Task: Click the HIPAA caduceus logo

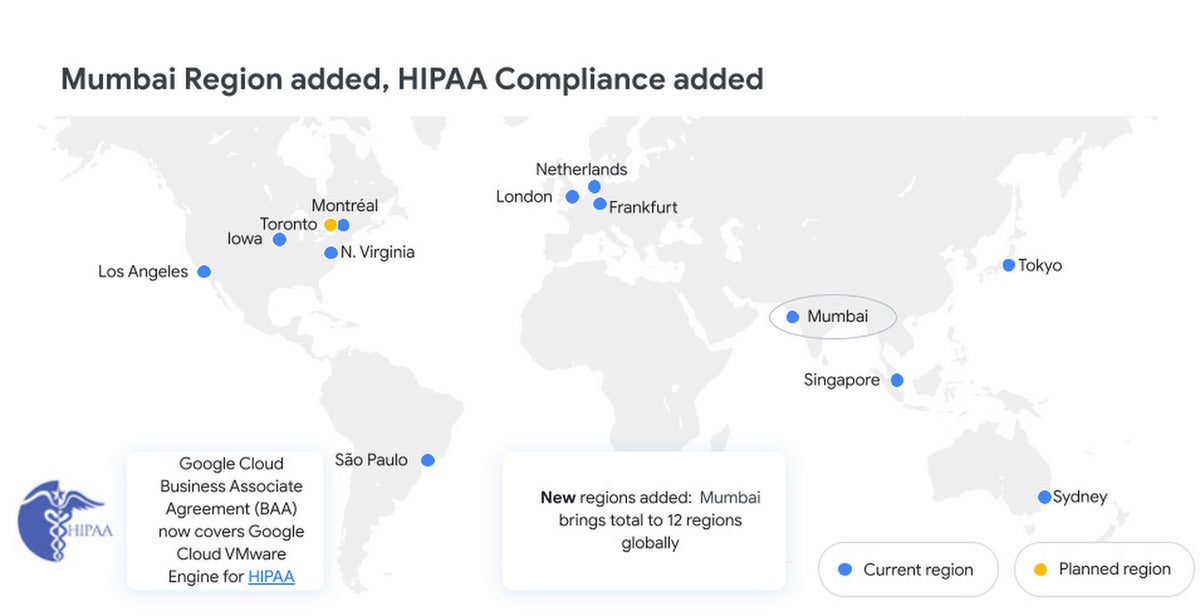Action: click(x=65, y=520)
